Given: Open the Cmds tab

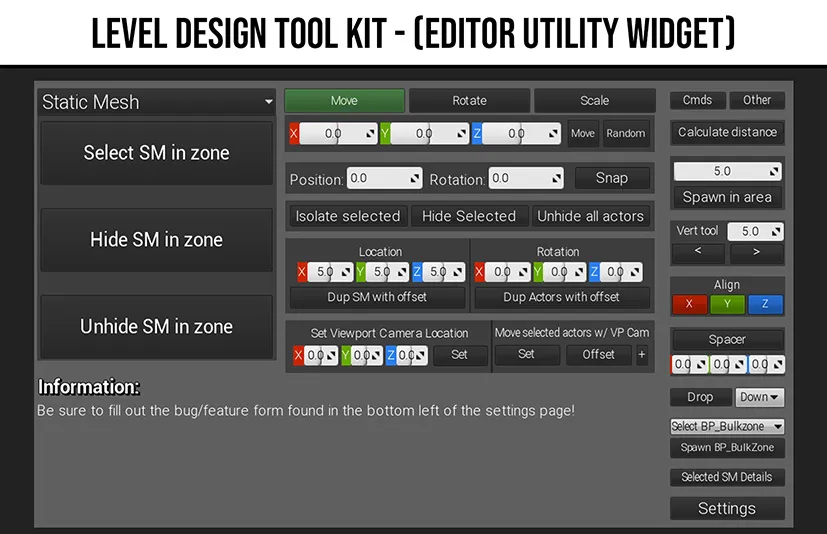Looking at the screenshot, I should 697,100.
